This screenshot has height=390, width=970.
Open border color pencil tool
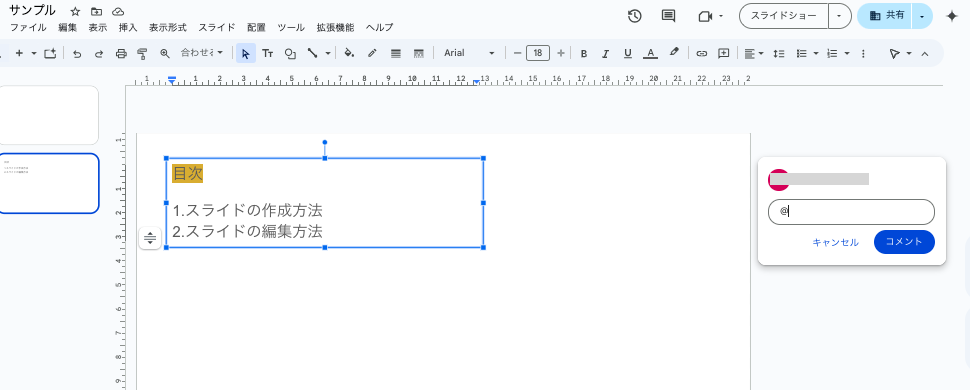(372, 53)
